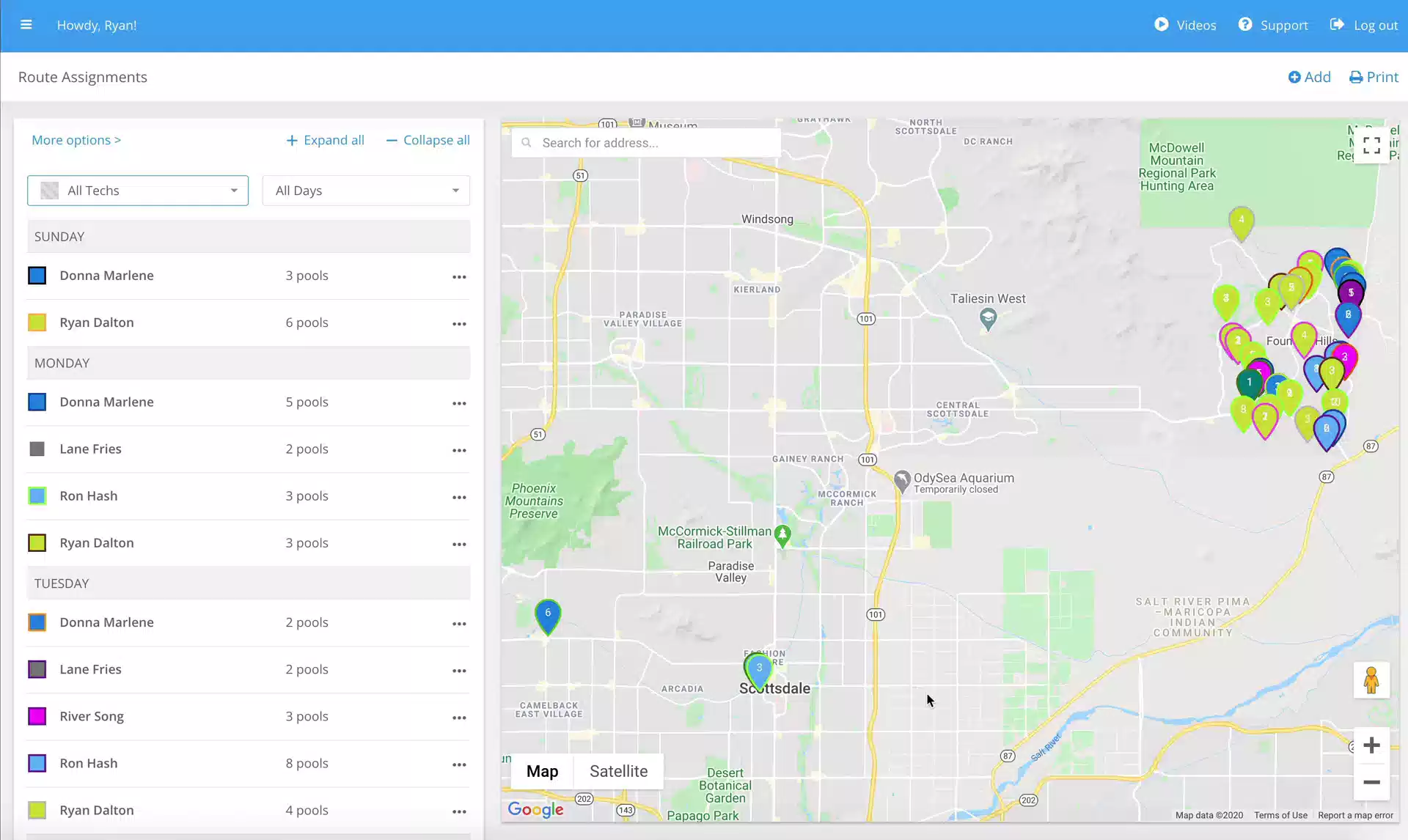Open options for Sunday Ryan Dalton
Image resolution: width=1408 pixels, height=840 pixels.
click(x=459, y=323)
